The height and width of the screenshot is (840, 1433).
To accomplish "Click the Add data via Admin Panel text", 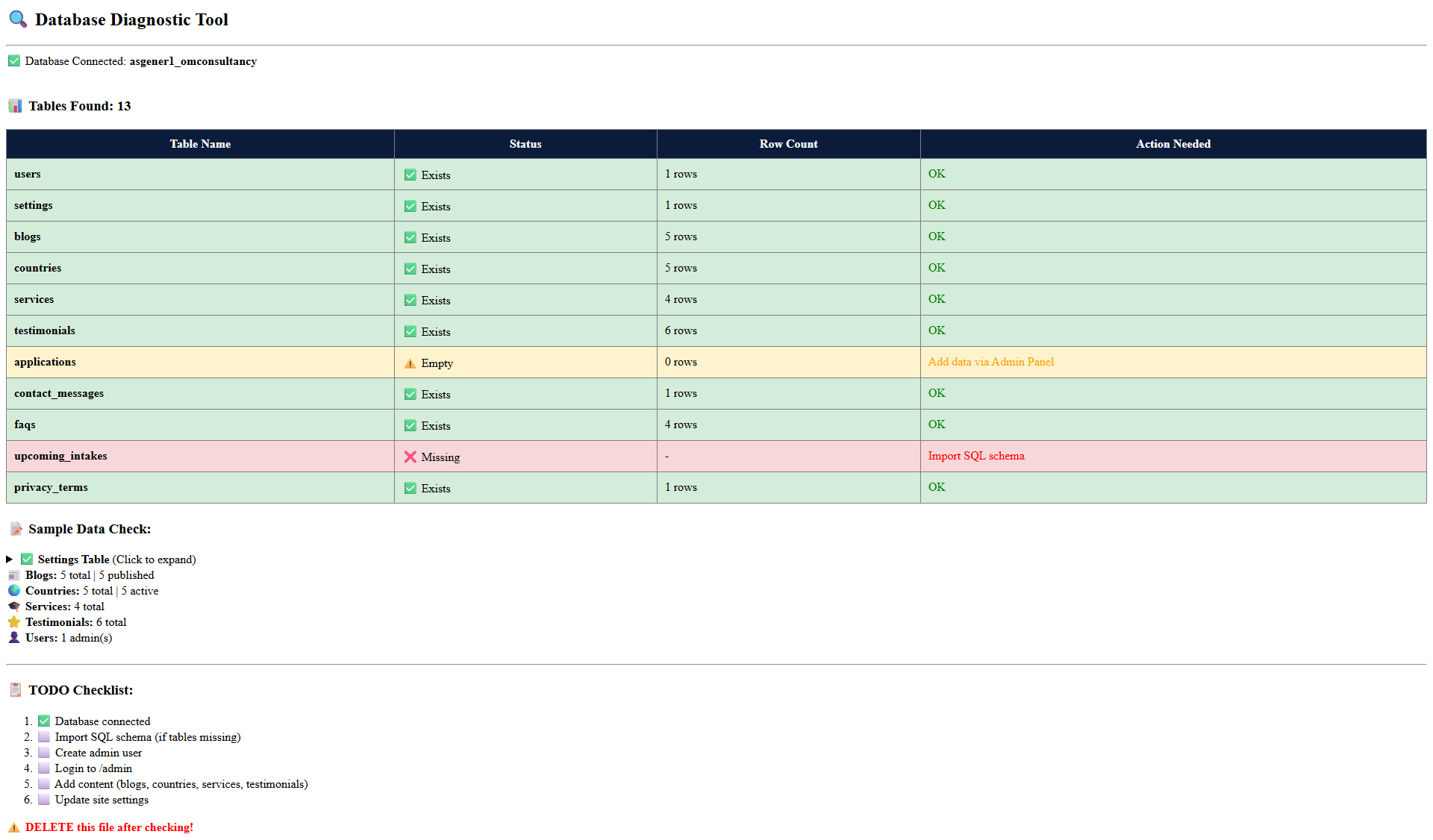I will (x=990, y=362).
